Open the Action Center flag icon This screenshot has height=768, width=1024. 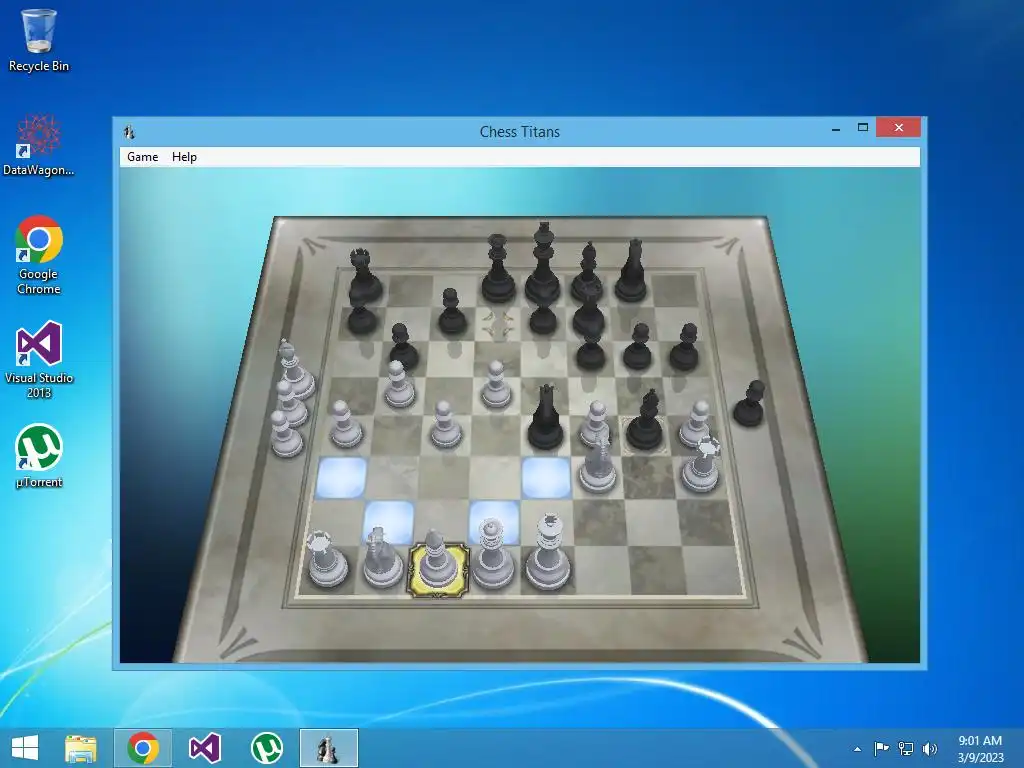(x=881, y=748)
